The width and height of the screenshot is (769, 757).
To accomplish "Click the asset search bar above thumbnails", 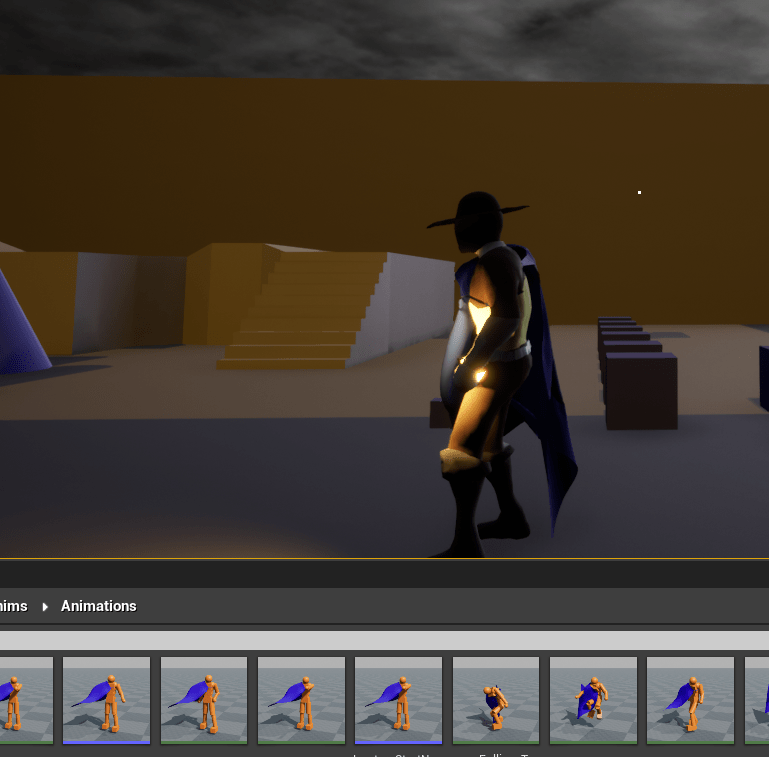I will click(x=384, y=640).
